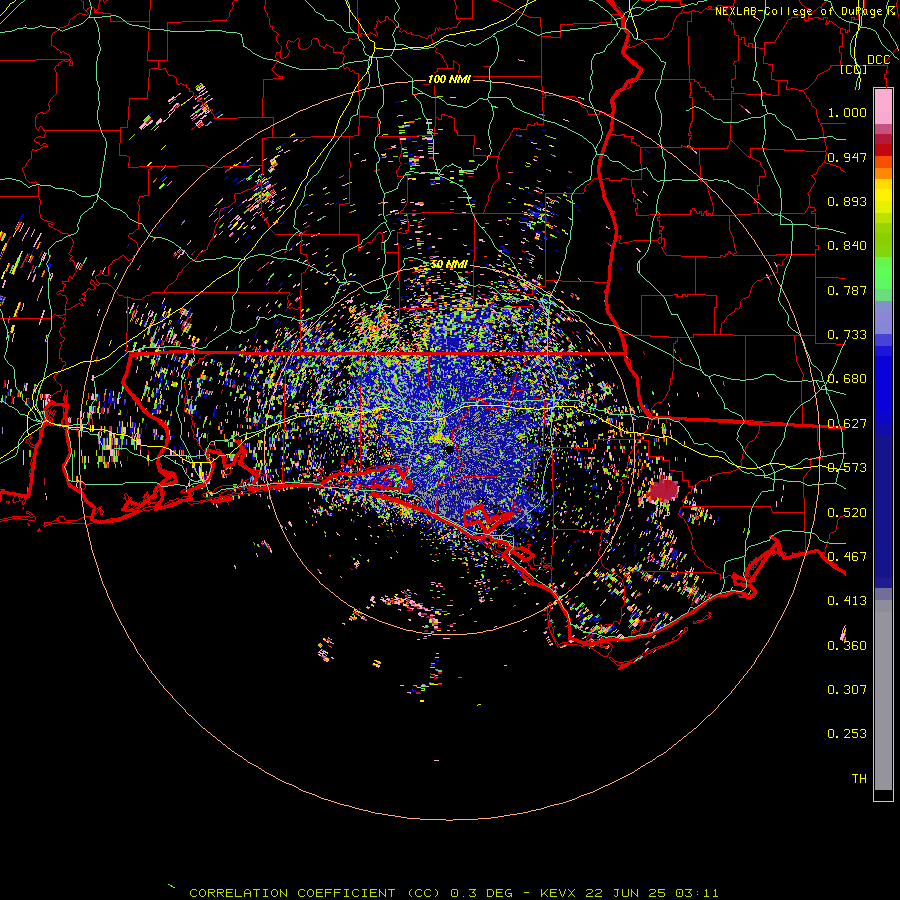Click the 0.787 color scale value
Image resolution: width=900 pixels, height=900 pixels.
pos(847,290)
